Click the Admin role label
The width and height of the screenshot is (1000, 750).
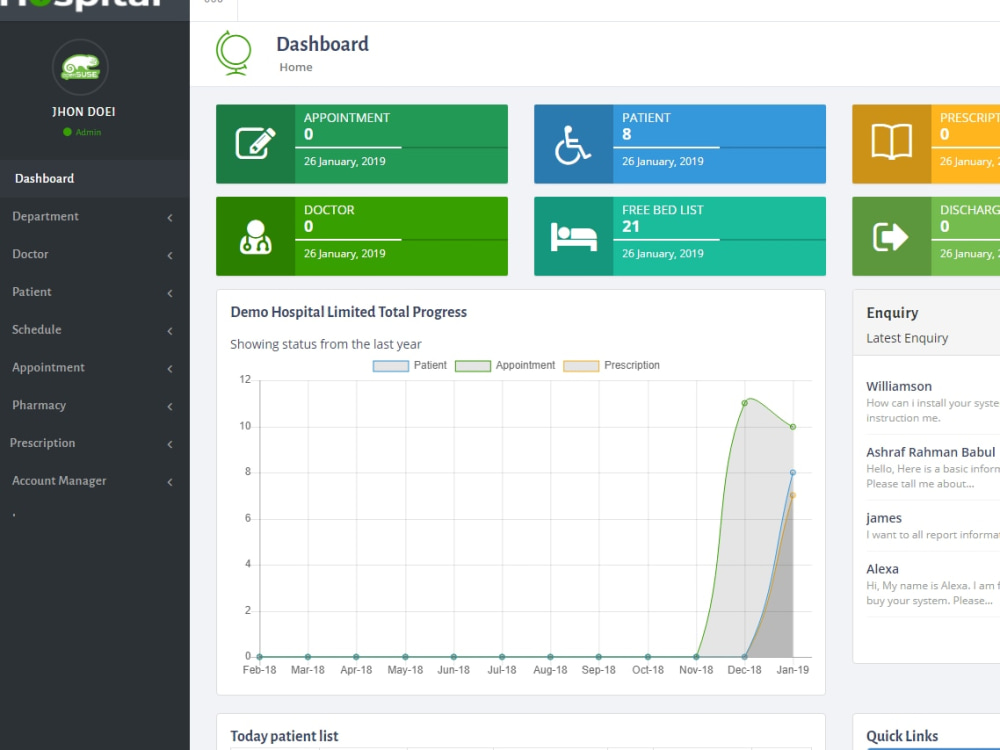click(x=88, y=132)
